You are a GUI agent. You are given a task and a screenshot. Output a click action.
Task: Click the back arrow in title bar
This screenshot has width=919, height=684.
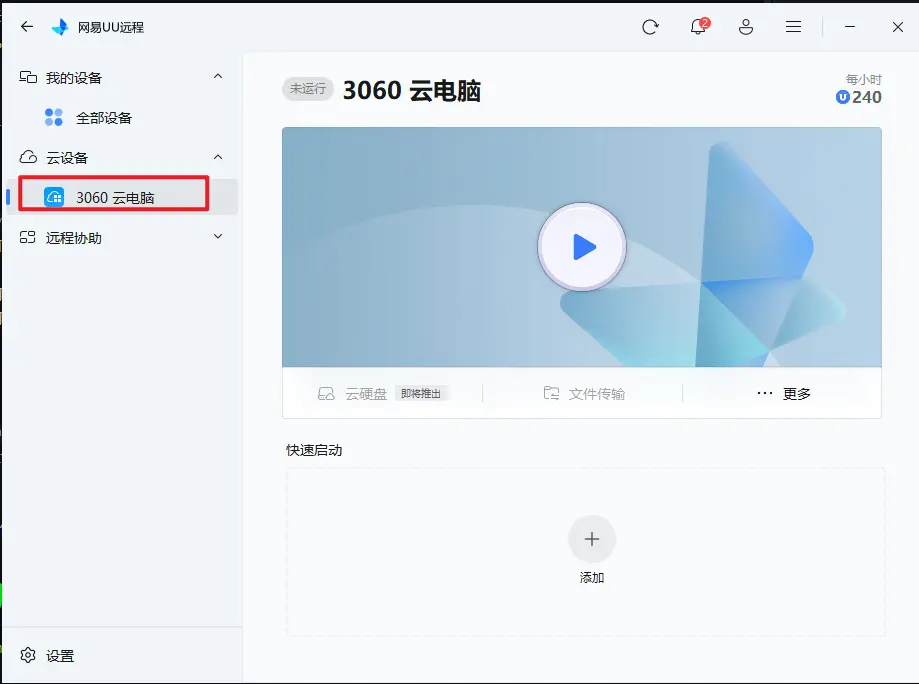coord(27,27)
